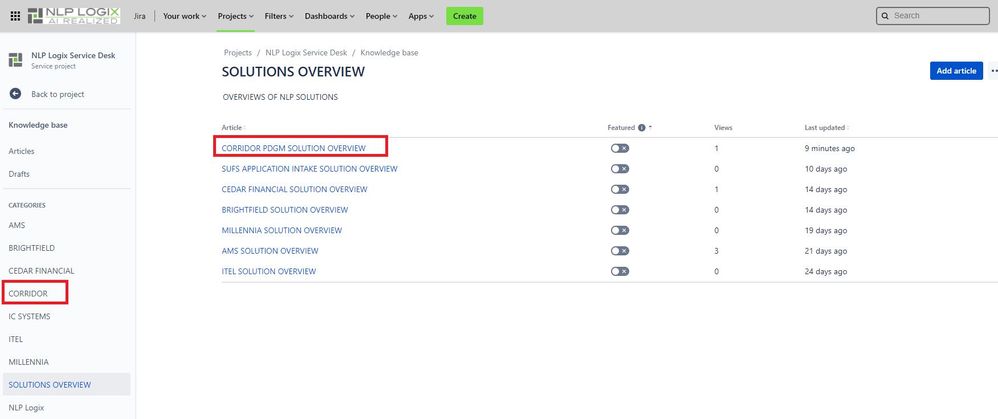Open ITEL SOLUTION OVERVIEW article
998x419 pixels.
click(x=269, y=271)
